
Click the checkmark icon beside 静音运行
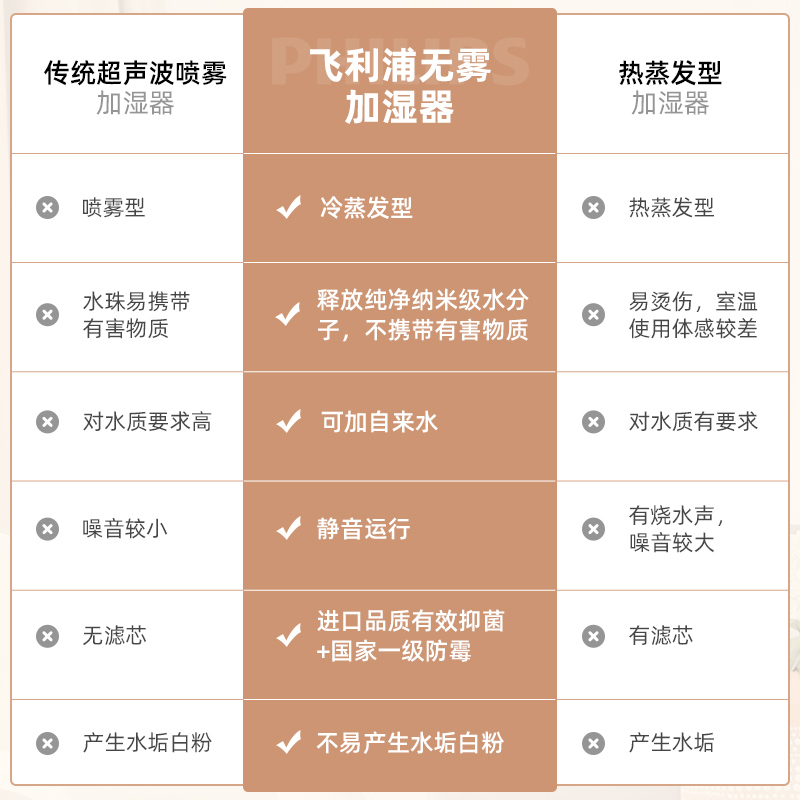coord(289,529)
